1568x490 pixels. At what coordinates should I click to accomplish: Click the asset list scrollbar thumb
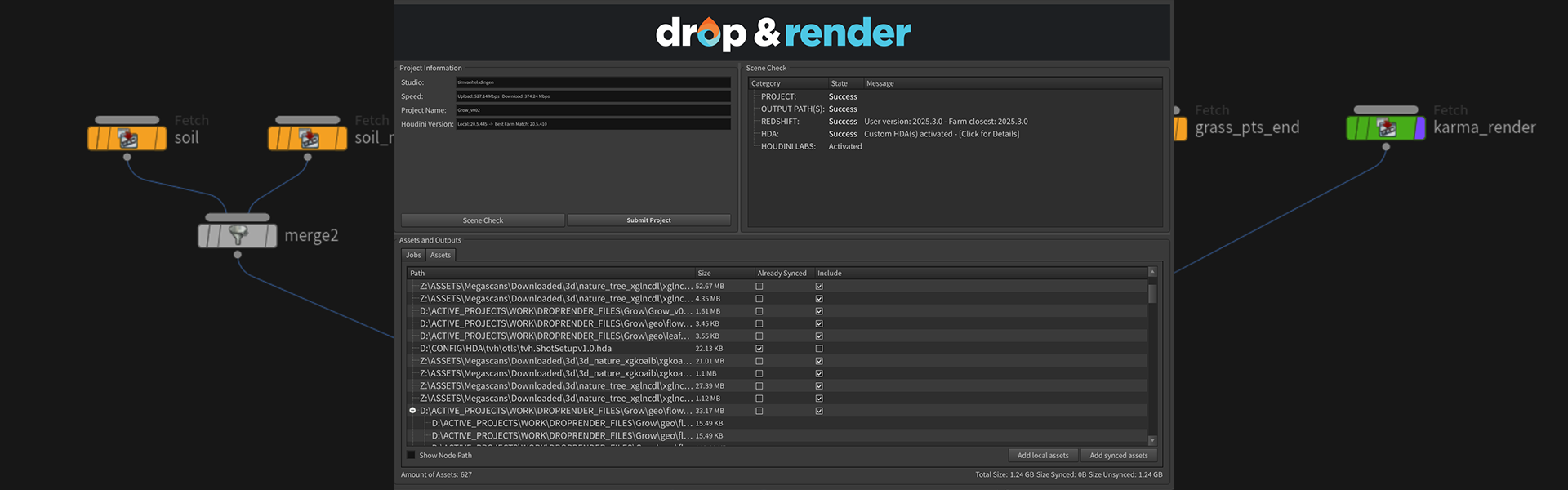pyautogui.click(x=1152, y=293)
